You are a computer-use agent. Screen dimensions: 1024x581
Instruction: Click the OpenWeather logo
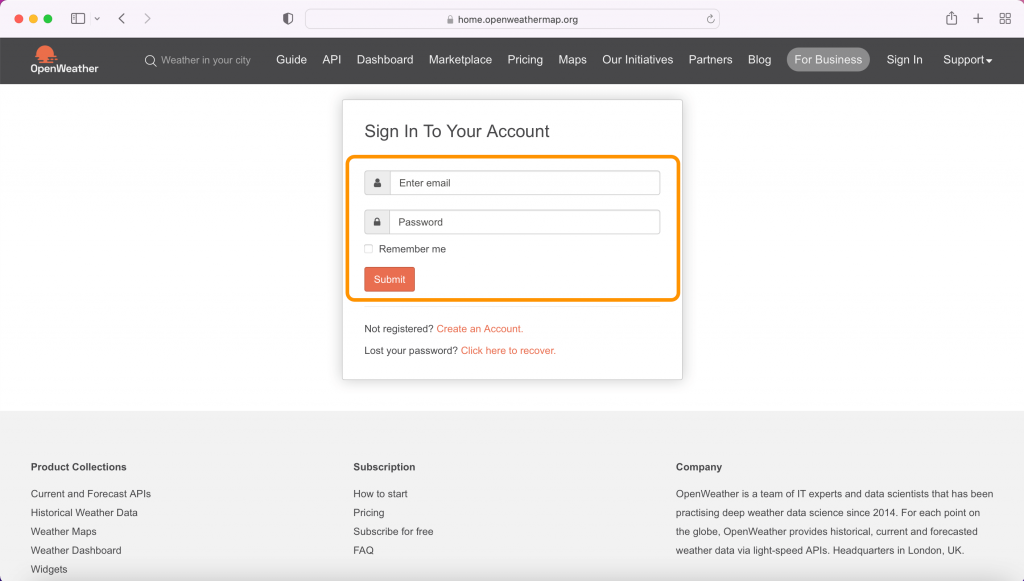[x=64, y=60]
